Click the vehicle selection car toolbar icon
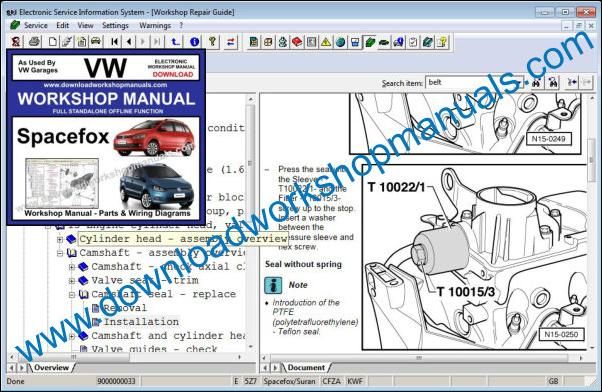 [96, 41]
